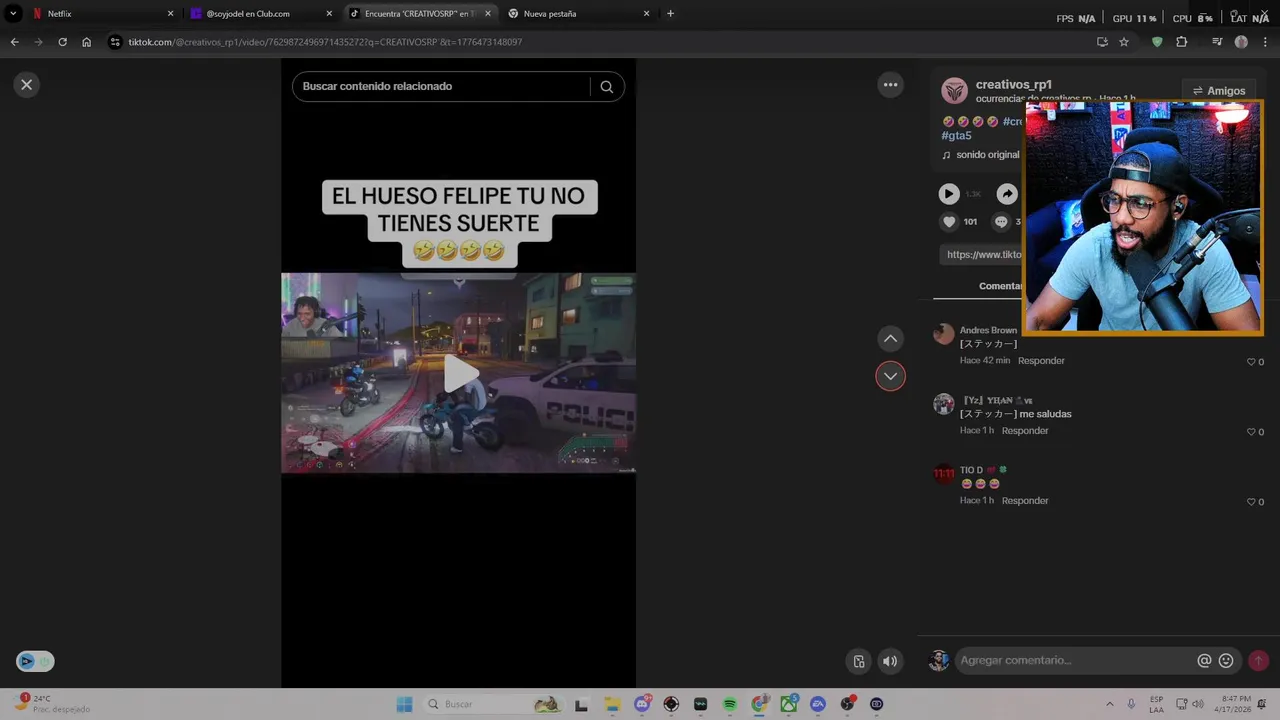Click the round play-count icon under the description
This screenshot has width=1280, height=720.
click(x=949, y=194)
